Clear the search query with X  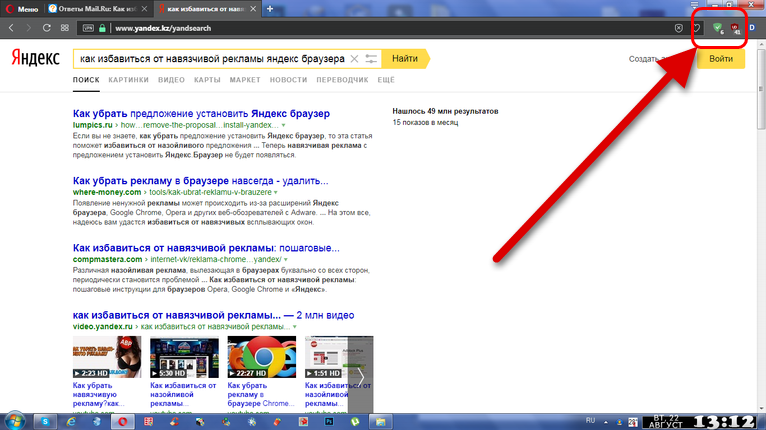[355, 59]
